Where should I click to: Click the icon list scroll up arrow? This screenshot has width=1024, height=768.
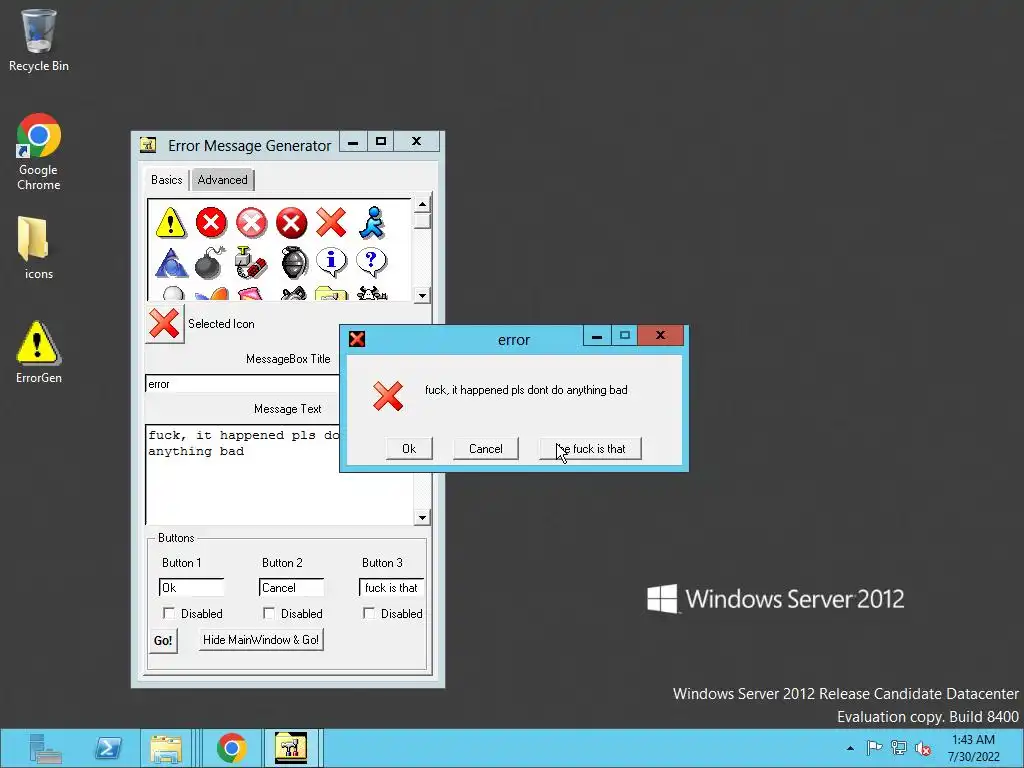click(422, 204)
